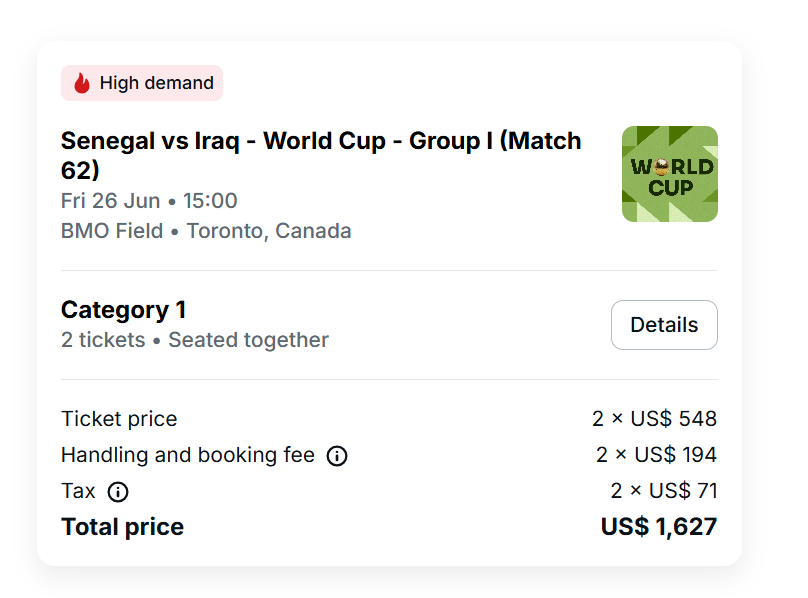This screenshot has height=598, width=808.
Task: Click the info icon beside Tax
Action: coord(118,492)
